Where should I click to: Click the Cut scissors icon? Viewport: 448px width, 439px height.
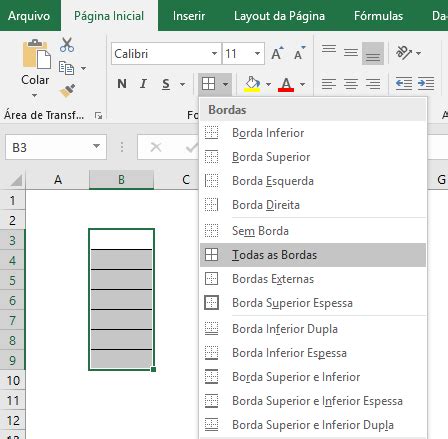click(x=67, y=45)
